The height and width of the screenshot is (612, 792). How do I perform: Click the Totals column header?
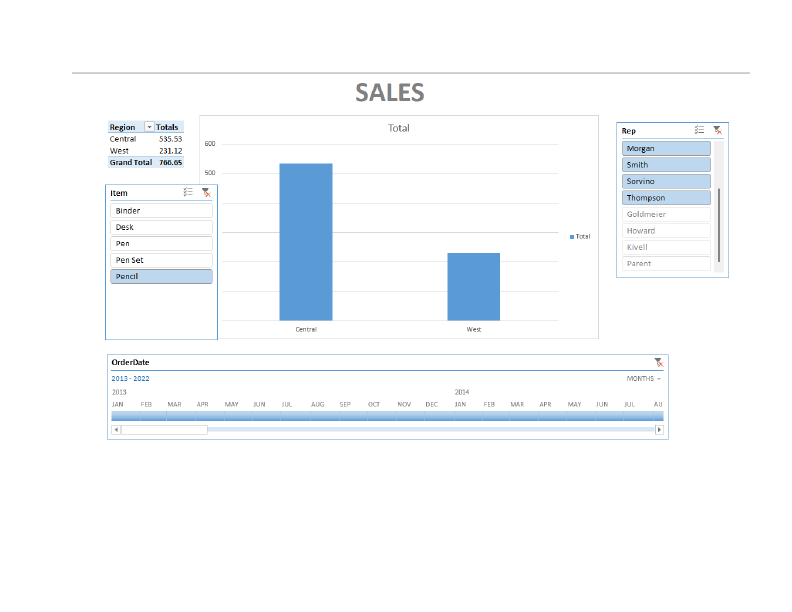pyautogui.click(x=167, y=127)
